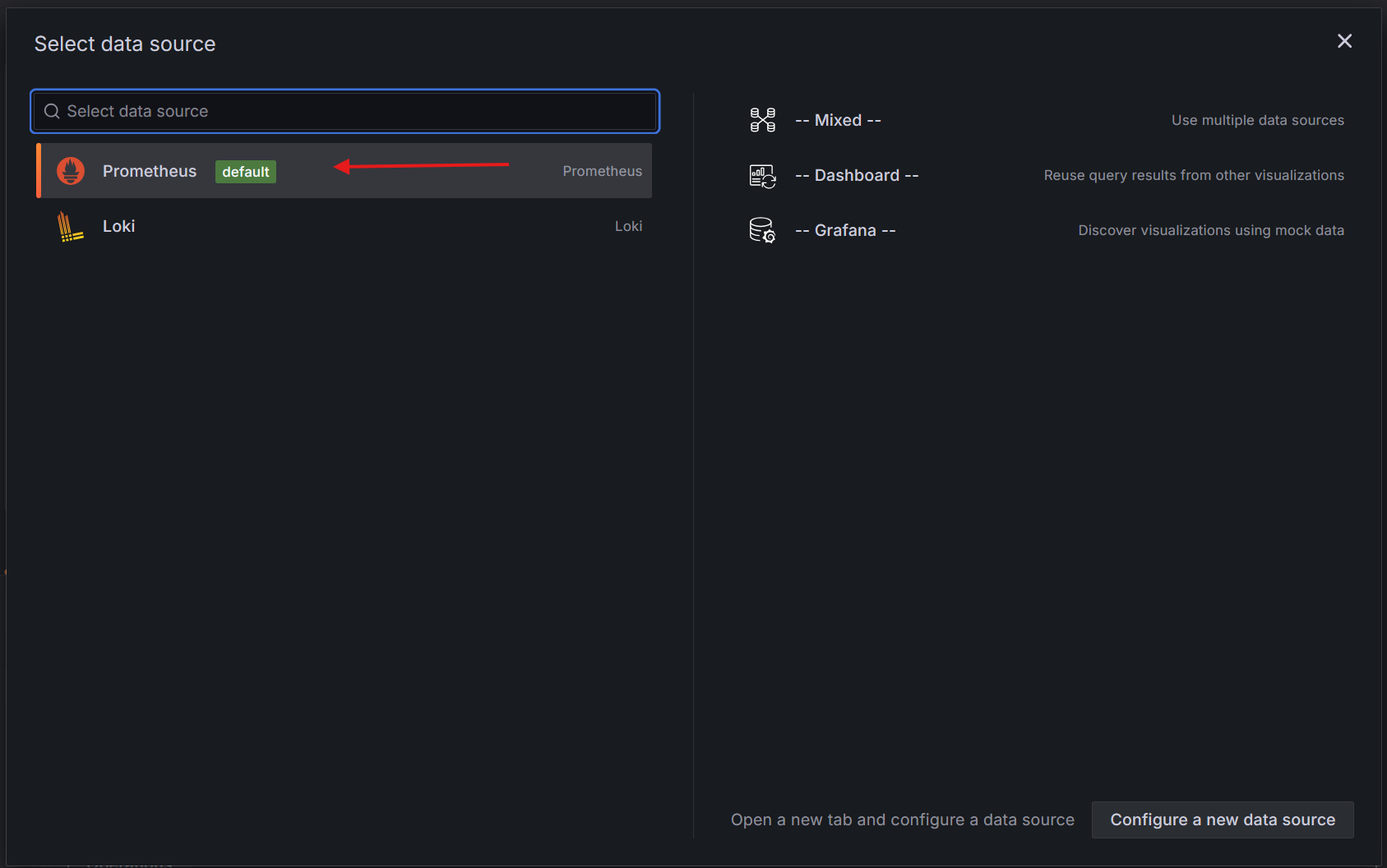Pick the -- Dashboard -- option label
Image resolution: width=1387 pixels, height=868 pixels.
click(857, 175)
